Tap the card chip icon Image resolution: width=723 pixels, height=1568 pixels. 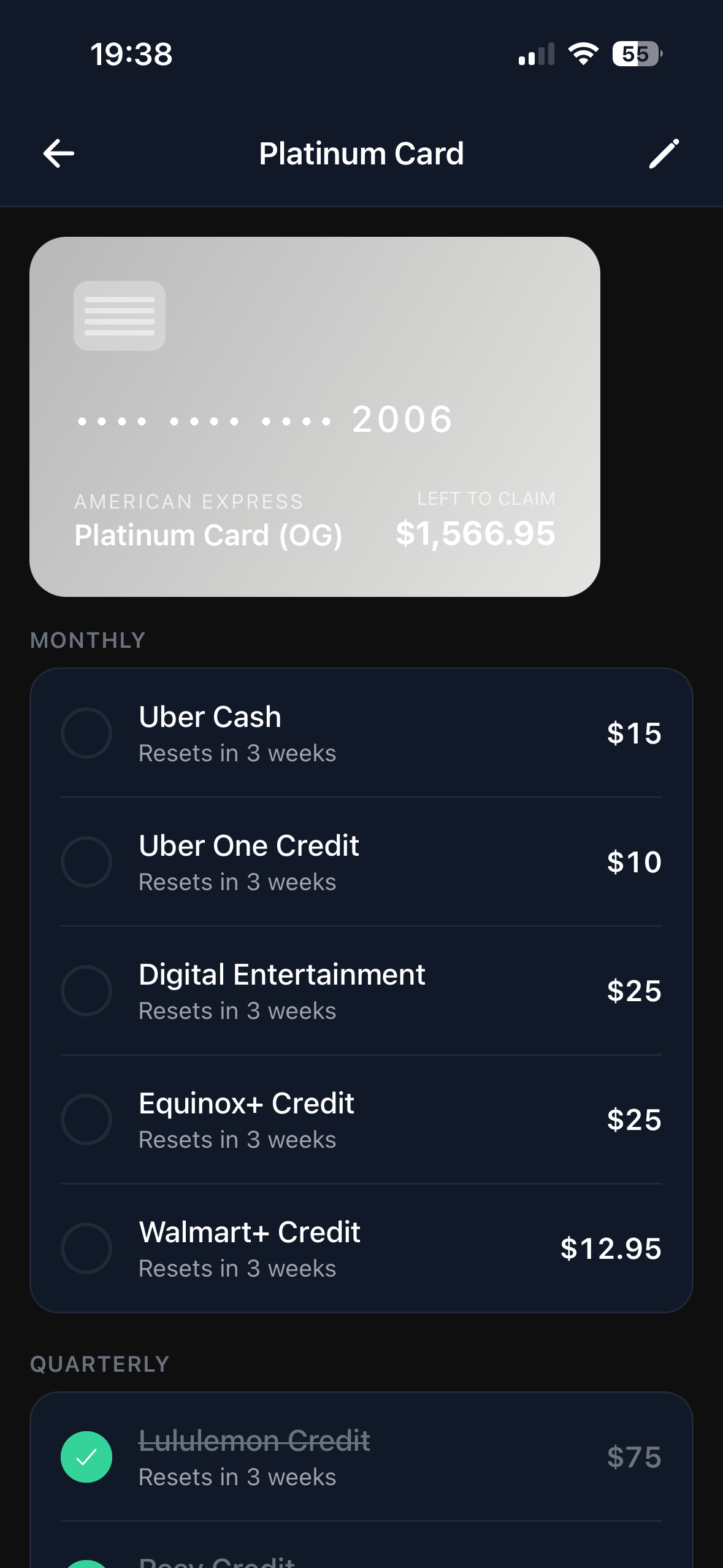tap(120, 316)
